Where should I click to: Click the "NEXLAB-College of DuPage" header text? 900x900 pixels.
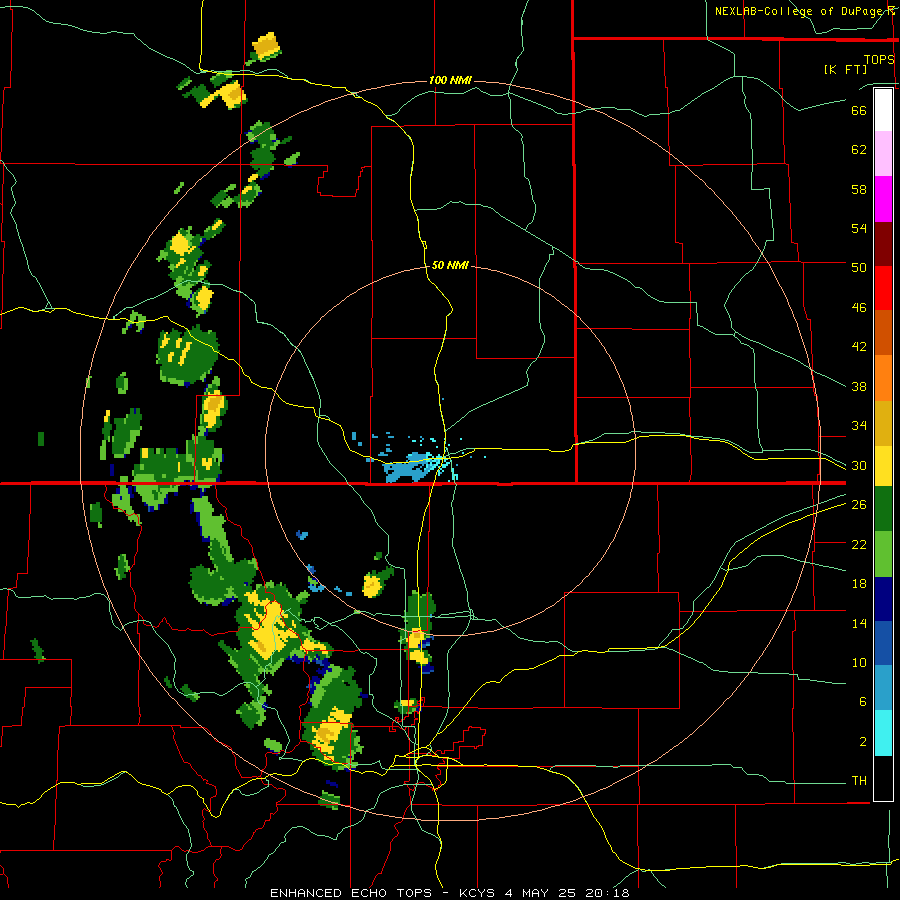798,11
